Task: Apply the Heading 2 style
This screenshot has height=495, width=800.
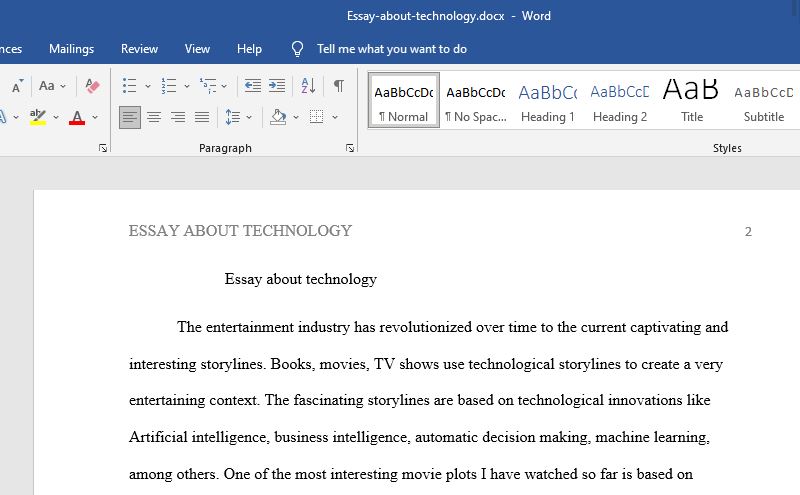Action: coord(620,100)
